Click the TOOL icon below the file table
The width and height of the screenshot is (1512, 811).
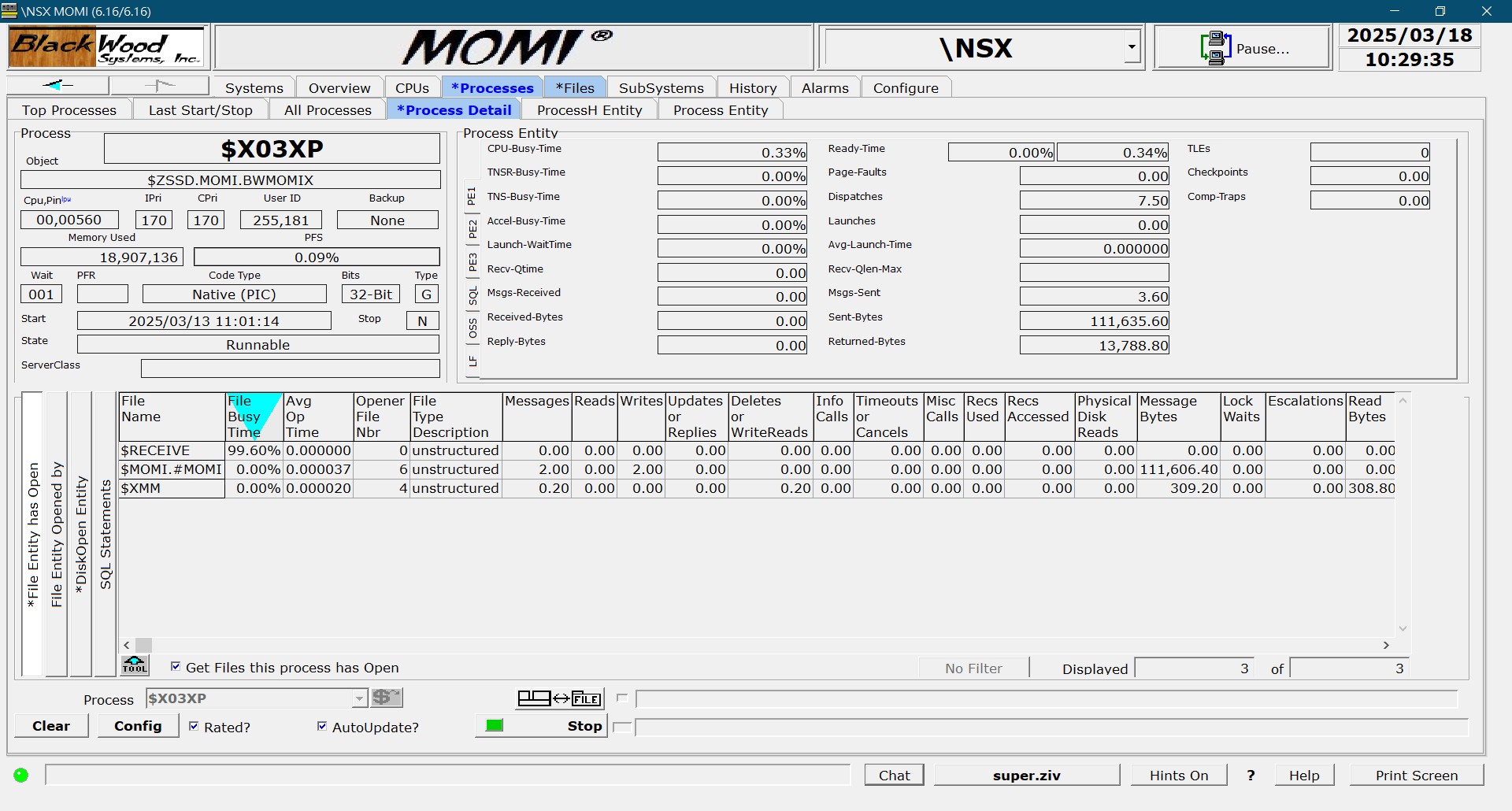135,665
